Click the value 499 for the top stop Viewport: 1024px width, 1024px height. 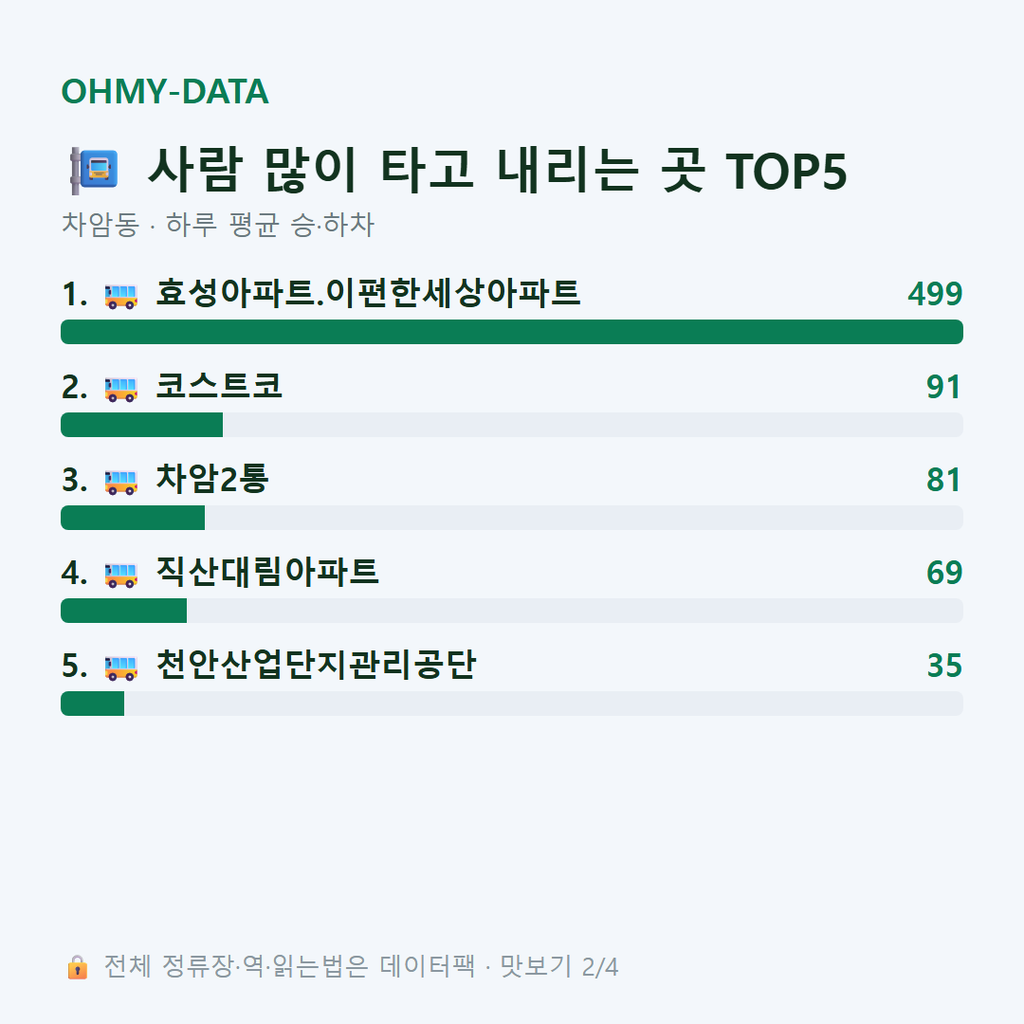935,293
